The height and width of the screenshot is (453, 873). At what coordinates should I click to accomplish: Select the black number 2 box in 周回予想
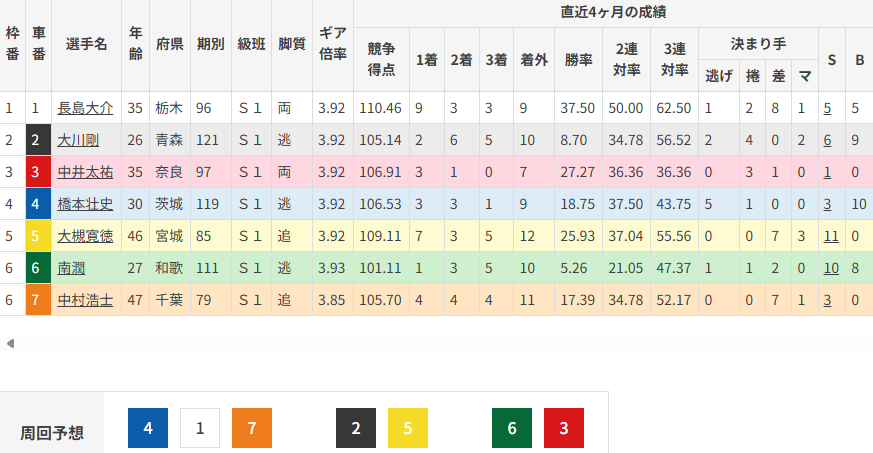click(356, 428)
